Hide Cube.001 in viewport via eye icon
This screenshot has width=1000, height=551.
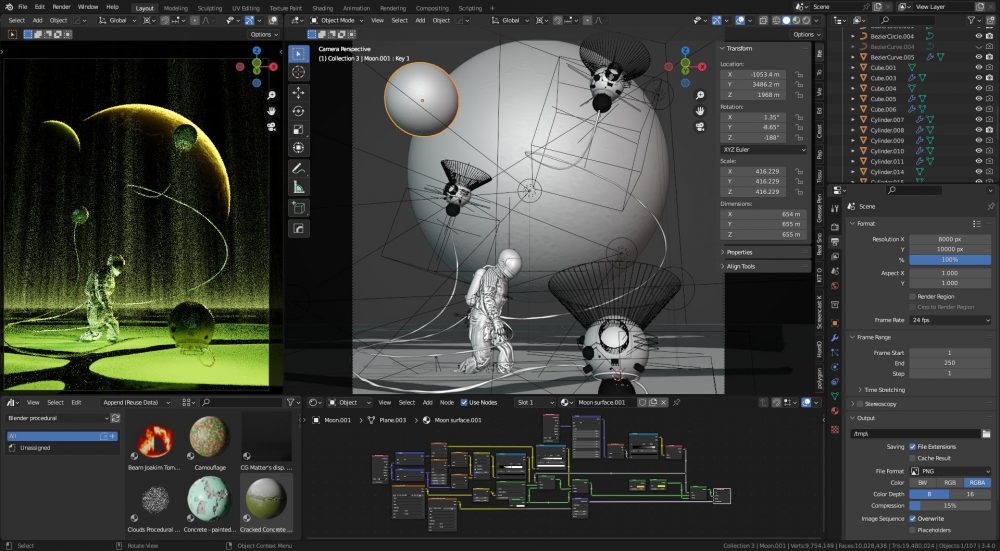[979, 68]
